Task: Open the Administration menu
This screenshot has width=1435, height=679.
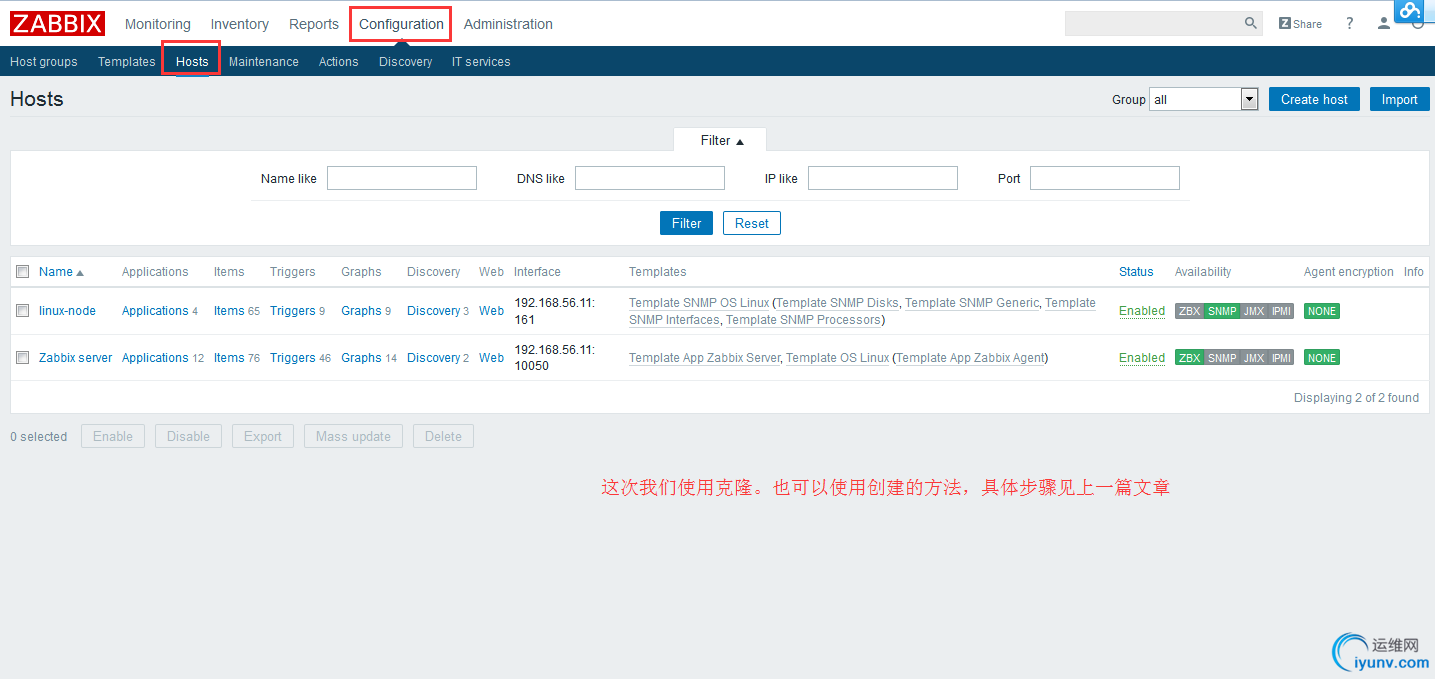Action: click(508, 24)
